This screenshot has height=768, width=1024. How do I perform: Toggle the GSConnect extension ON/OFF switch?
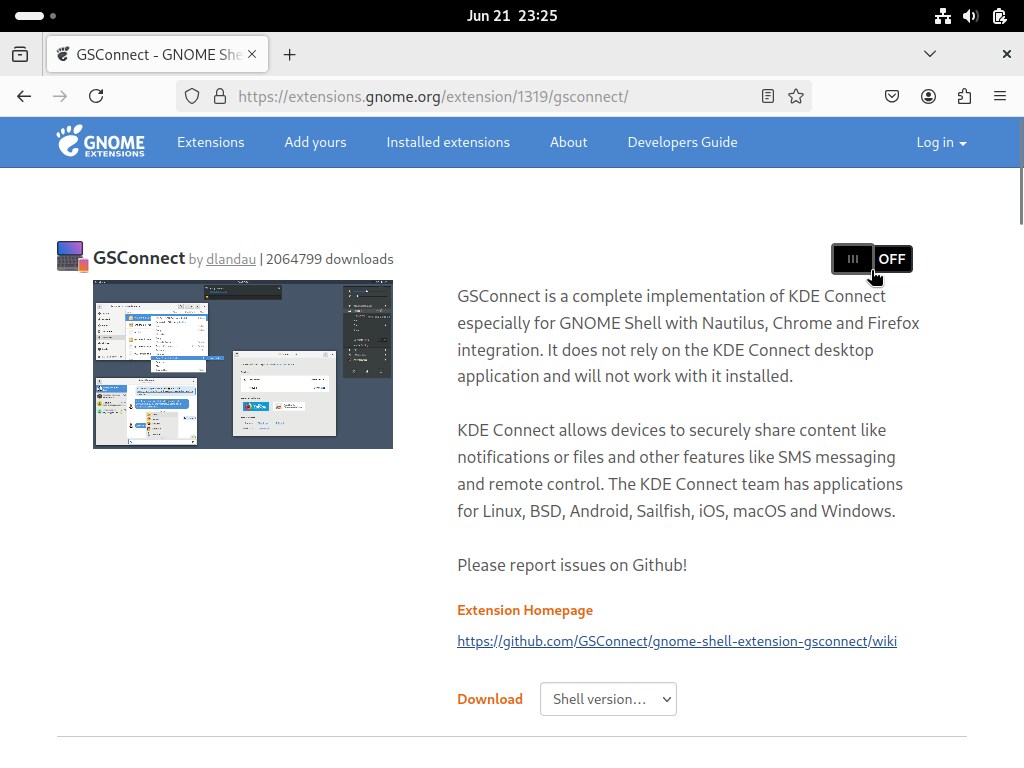coord(872,259)
